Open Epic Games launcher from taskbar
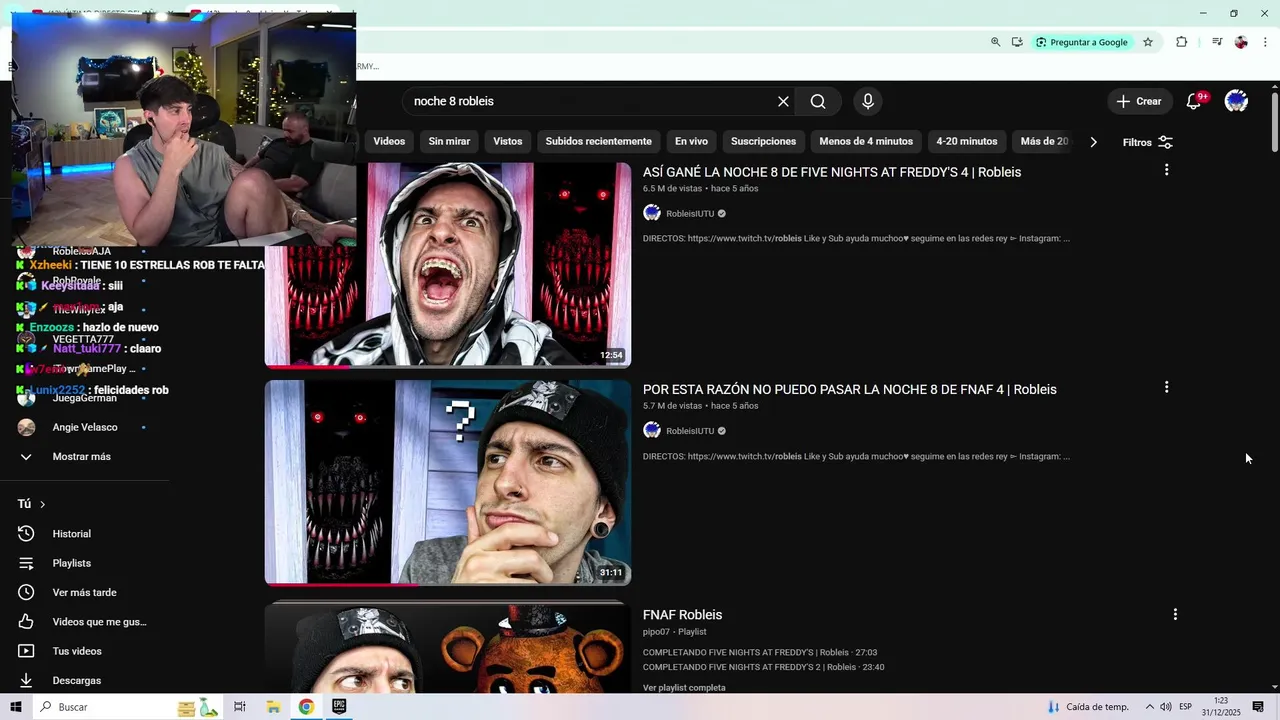The width and height of the screenshot is (1280, 720). pyautogui.click(x=339, y=706)
